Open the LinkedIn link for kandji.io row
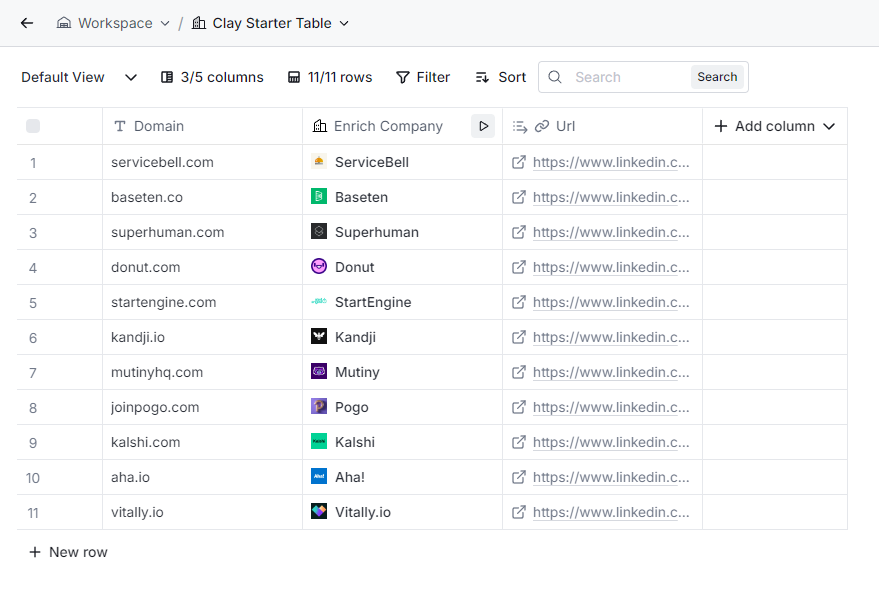The height and width of the screenshot is (607, 879). (x=611, y=337)
